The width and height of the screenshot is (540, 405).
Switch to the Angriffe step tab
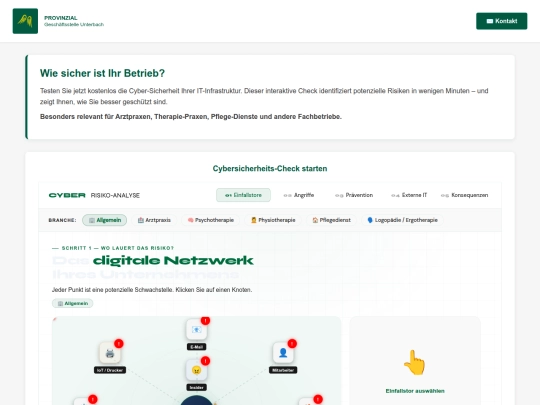click(299, 195)
